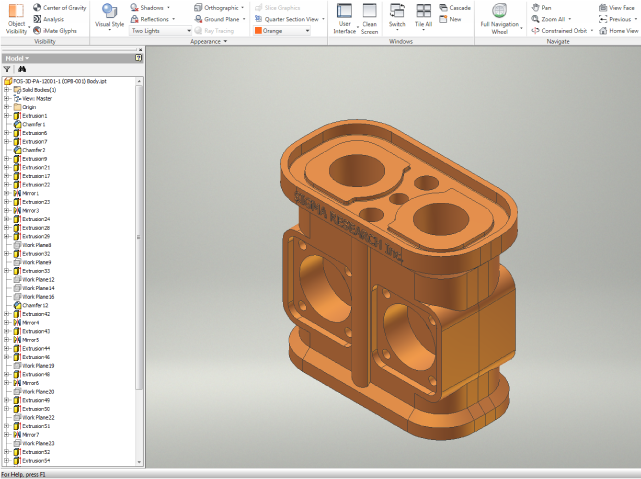
Task: Select Extrusion9 feature
Action: coord(30,159)
